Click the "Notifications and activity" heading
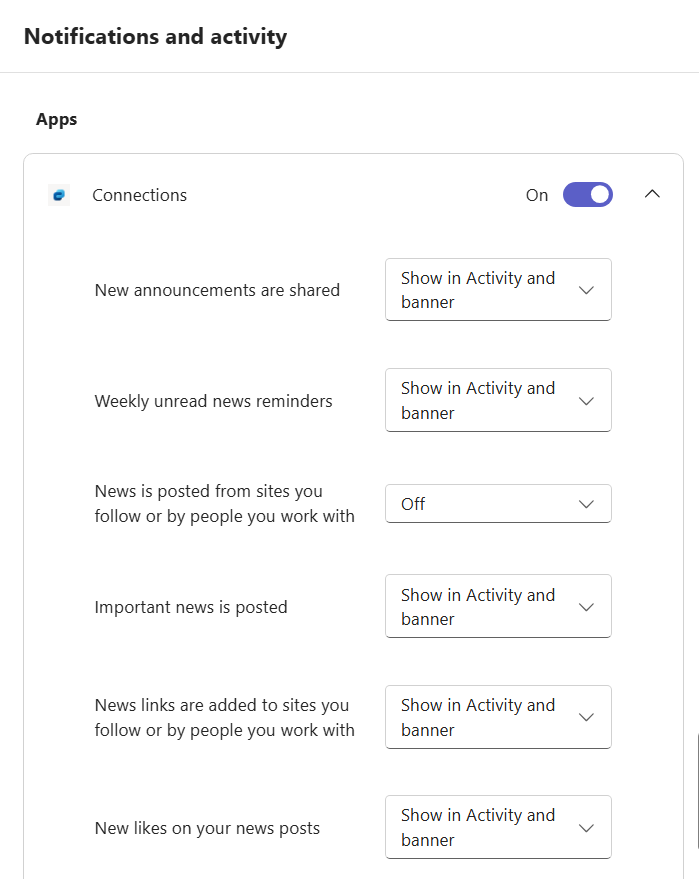Viewport: 699px width, 879px height. [155, 36]
